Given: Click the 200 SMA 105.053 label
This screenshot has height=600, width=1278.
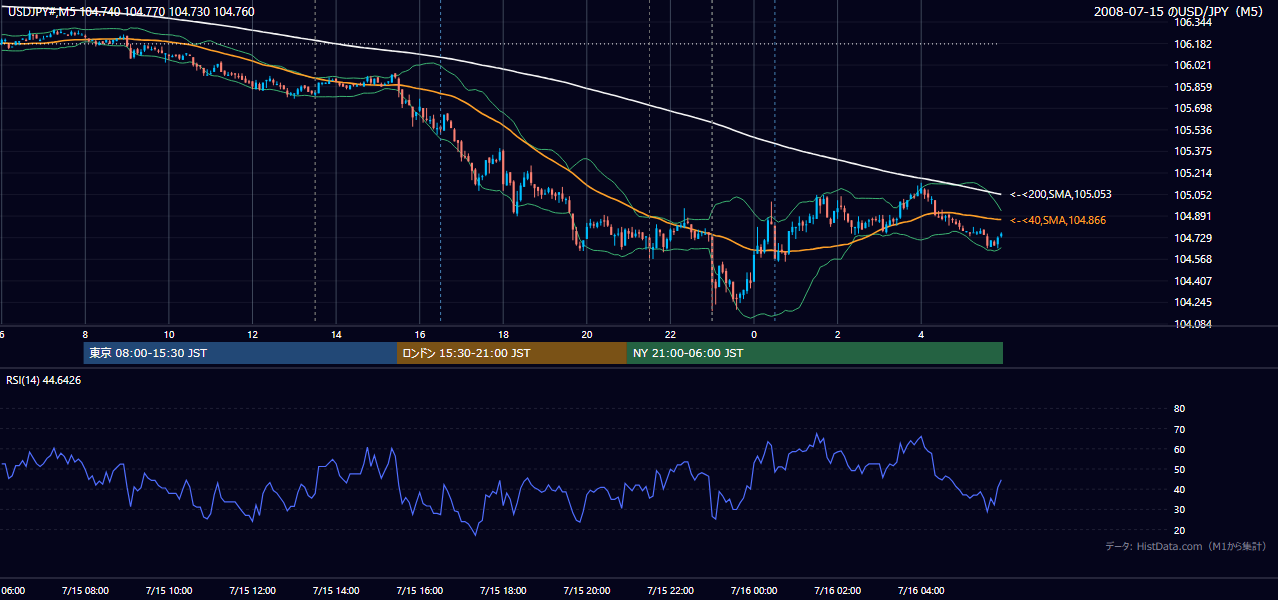Looking at the screenshot, I should pos(1061,195).
